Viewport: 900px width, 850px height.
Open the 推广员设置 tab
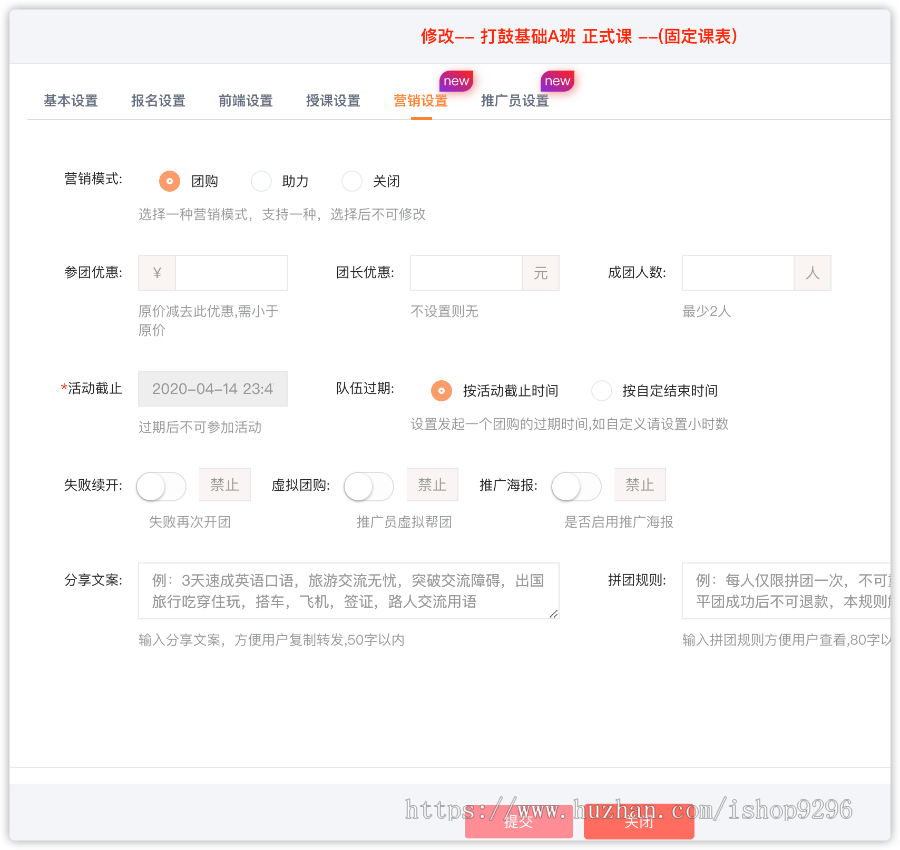click(x=513, y=100)
